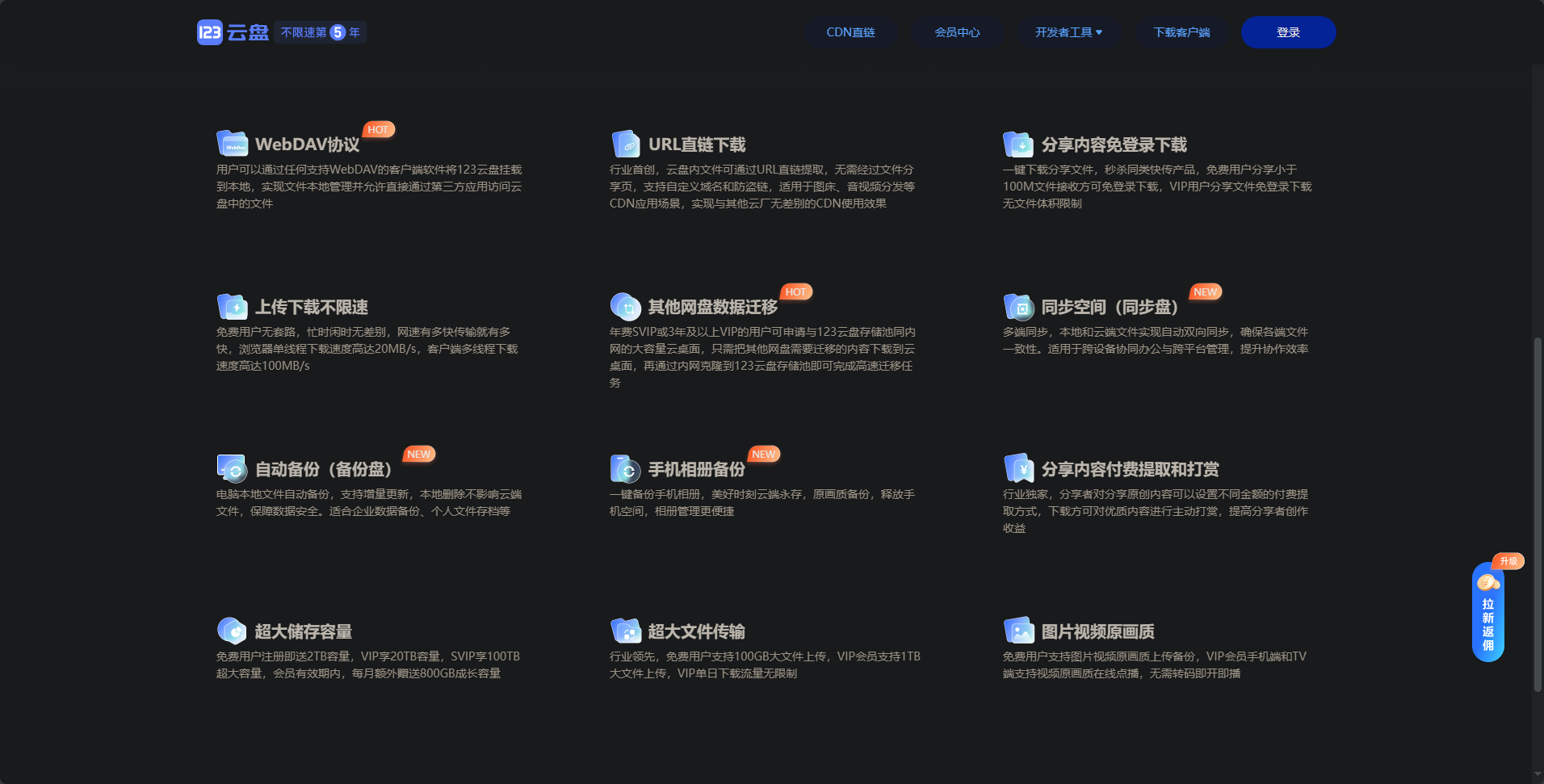Click the 图片视频原画质 description text
This screenshot has width=1544, height=784.
coord(1155,665)
